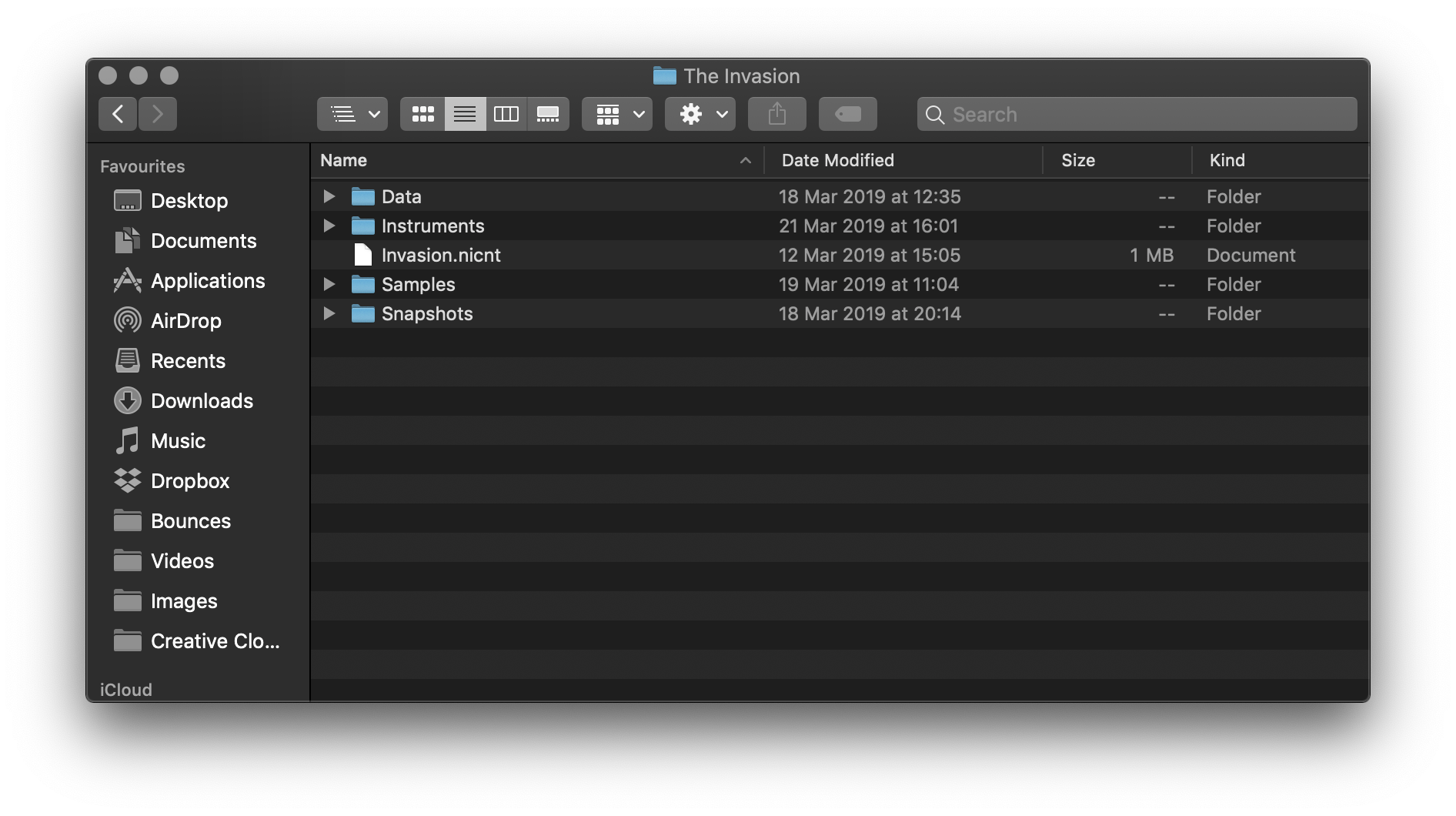The image size is (1456, 816).
Task: Click the '1 MB' size value
Action: [x=1151, y=255]
